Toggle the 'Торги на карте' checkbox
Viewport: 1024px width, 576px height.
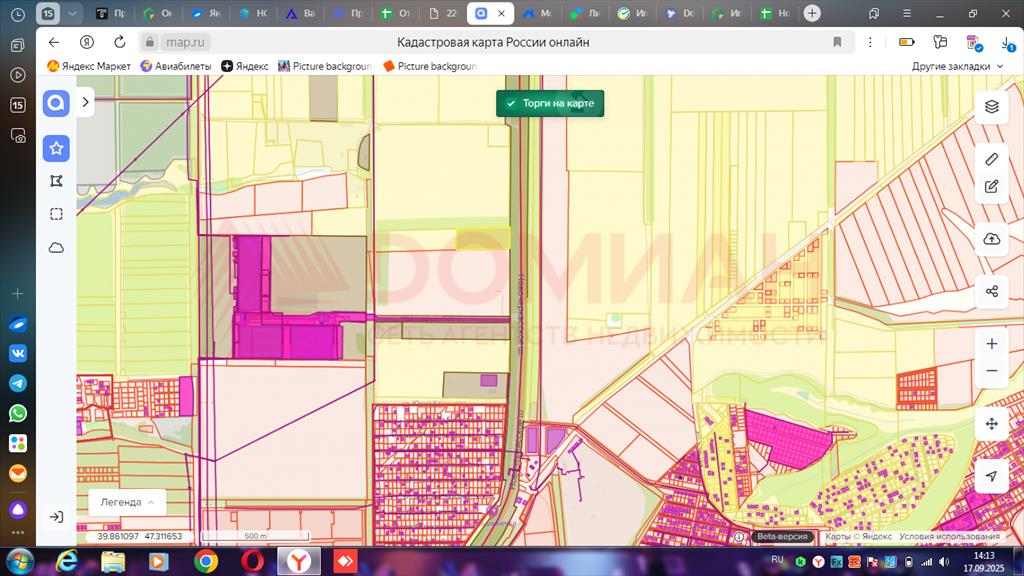(511, 104)
